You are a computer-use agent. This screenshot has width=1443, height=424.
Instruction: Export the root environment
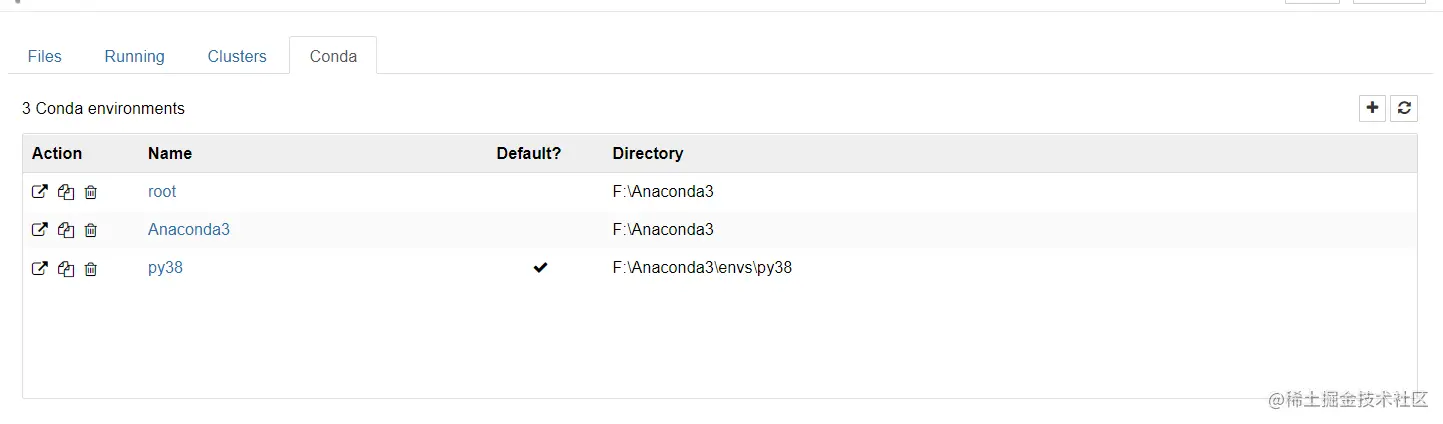point(40,191)
